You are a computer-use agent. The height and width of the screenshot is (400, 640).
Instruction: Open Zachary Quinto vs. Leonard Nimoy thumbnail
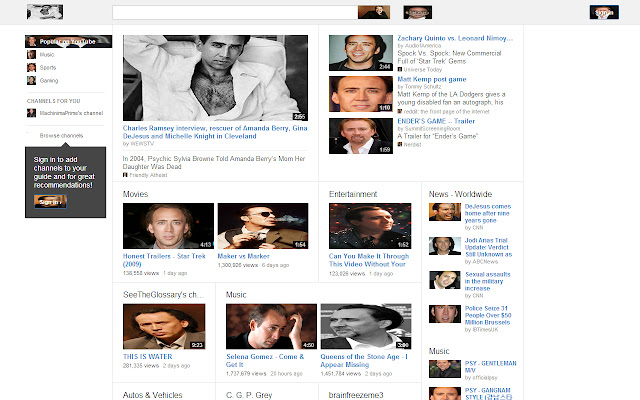pyautogui.click(x=361, y=53)
